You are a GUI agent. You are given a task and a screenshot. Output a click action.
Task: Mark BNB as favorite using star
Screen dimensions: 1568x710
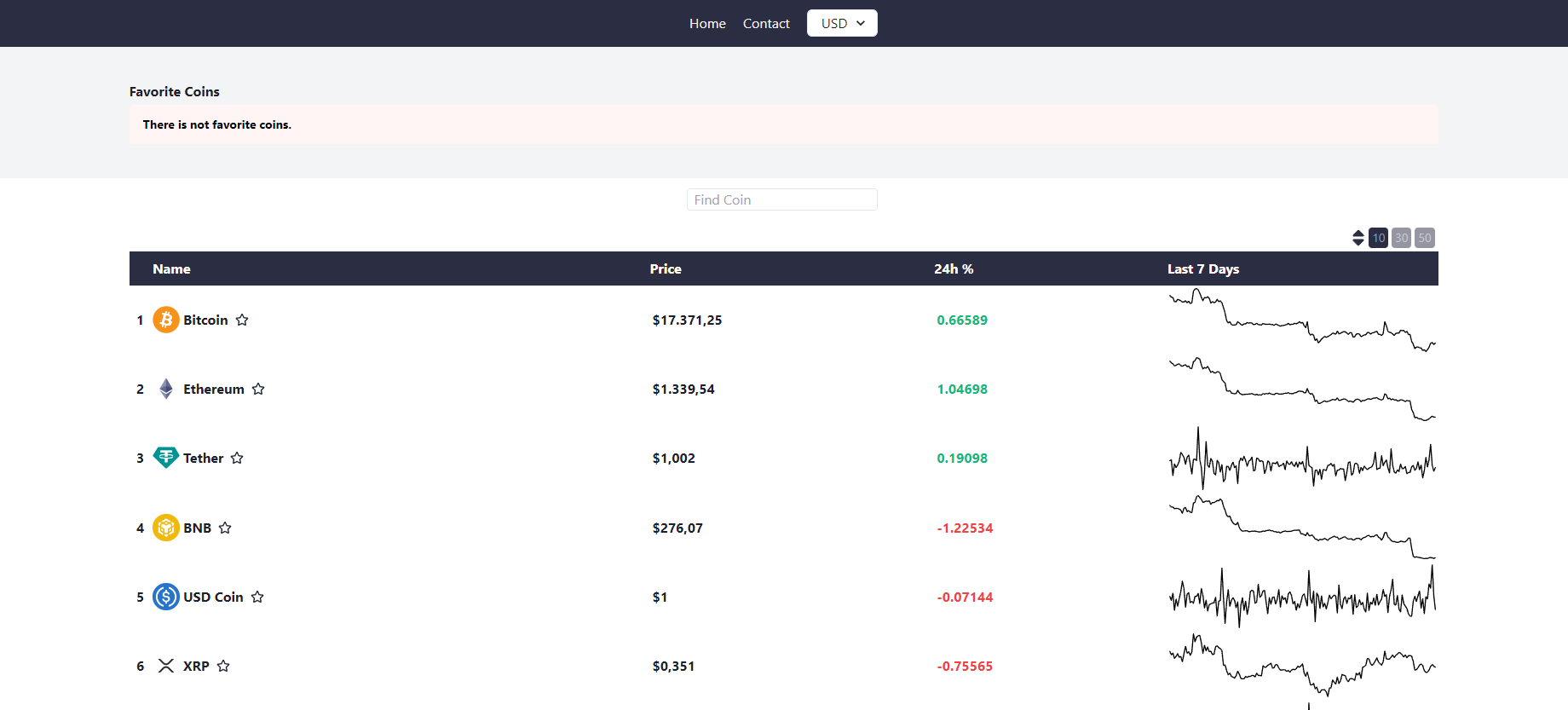tap(225, 528)
